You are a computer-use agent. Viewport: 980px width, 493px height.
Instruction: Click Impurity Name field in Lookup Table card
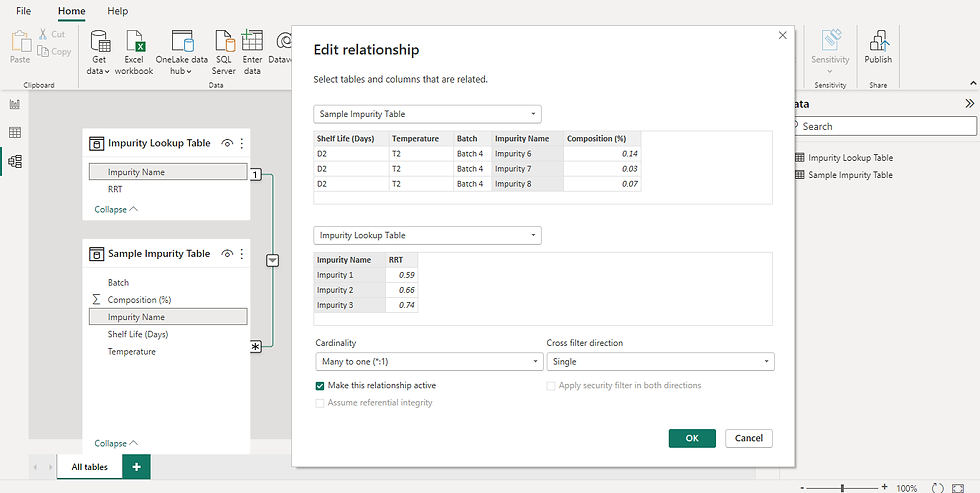pos(168,172)
